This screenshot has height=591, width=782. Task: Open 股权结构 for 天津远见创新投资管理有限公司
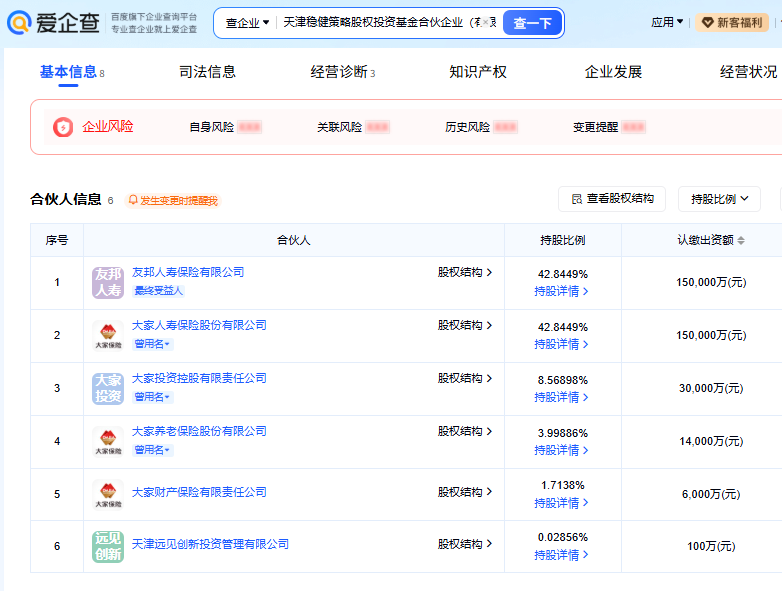point(465,544)
